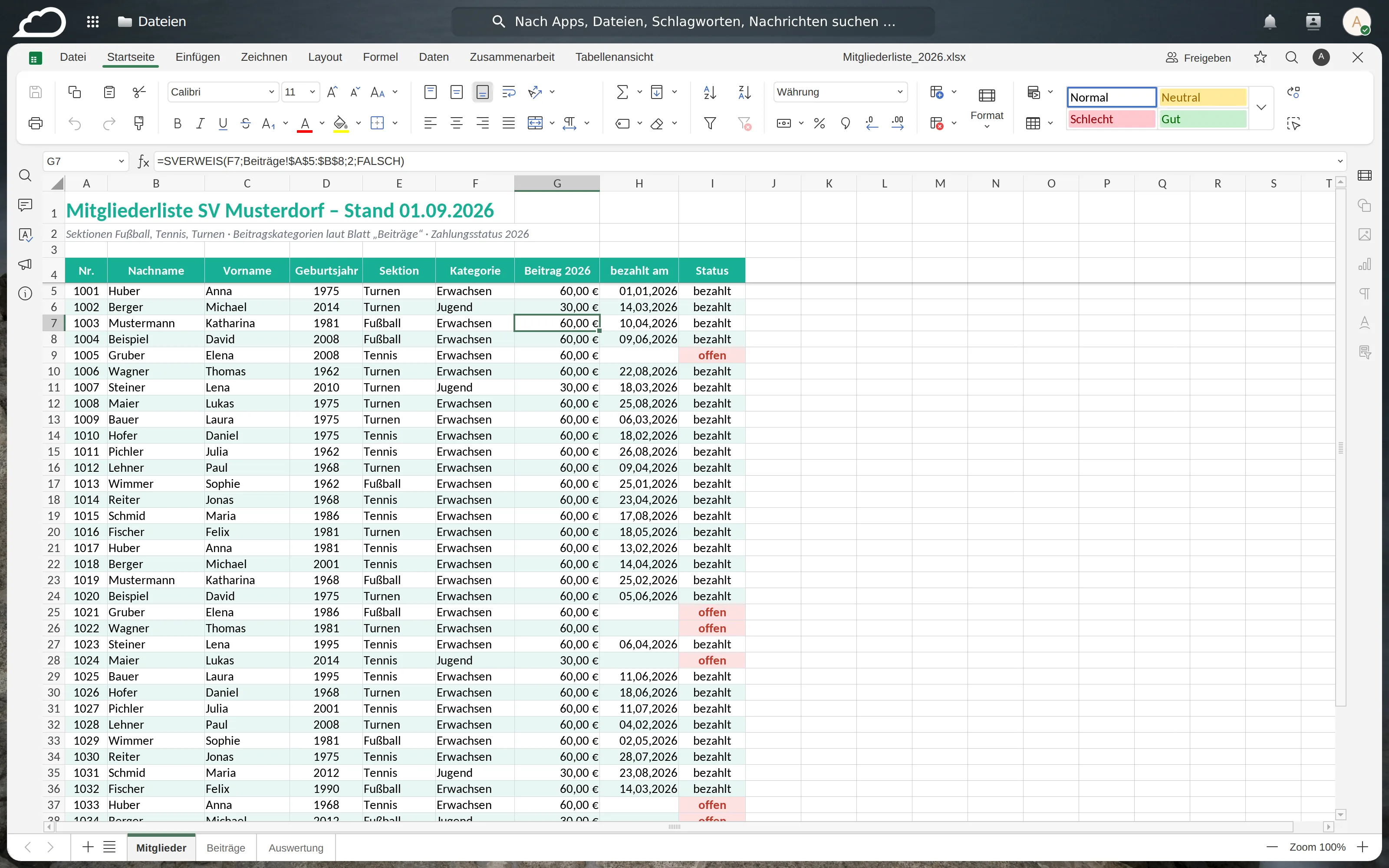
Task: Click the print icon
Action: pos(36,123)
